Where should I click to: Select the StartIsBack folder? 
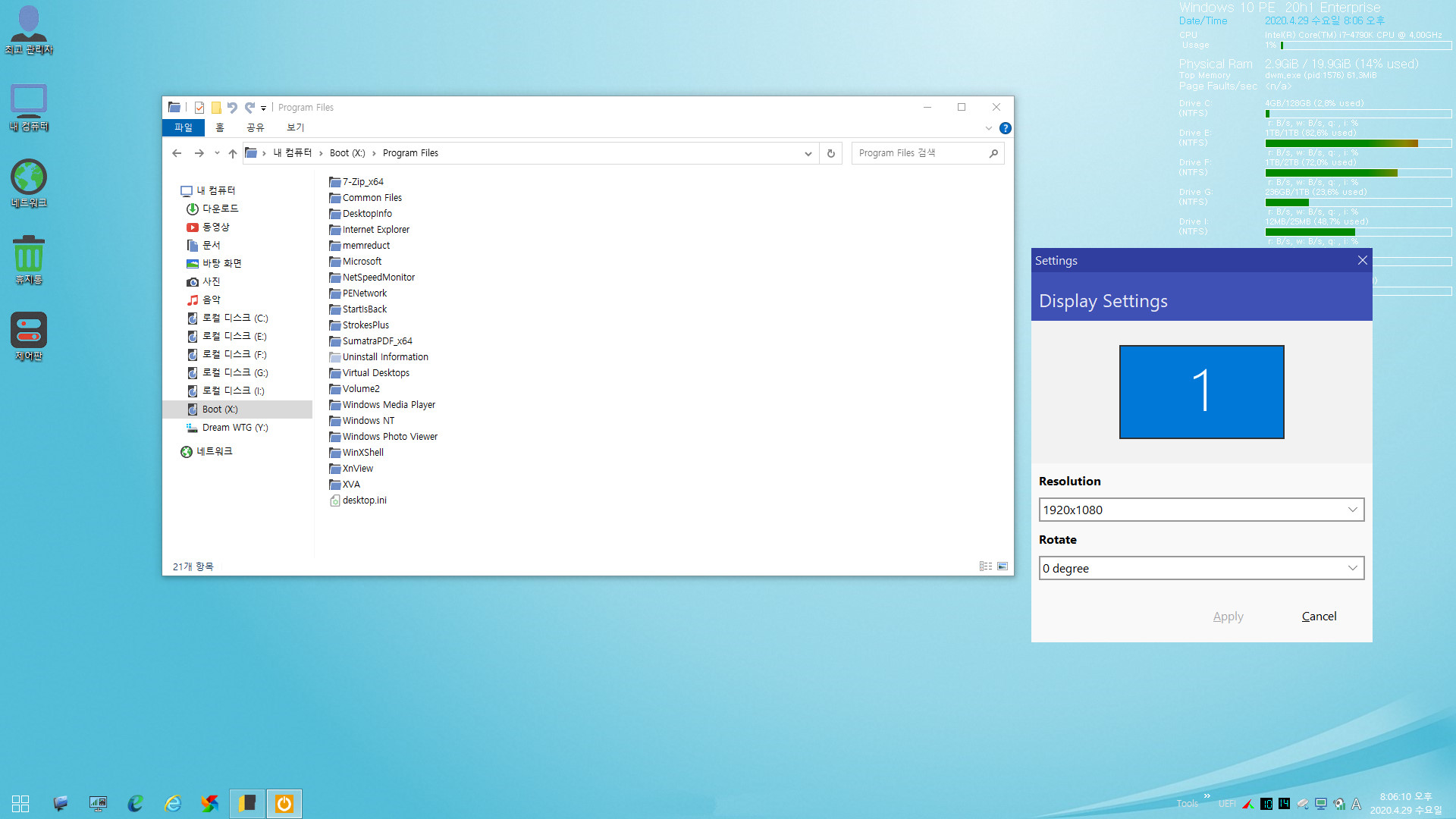[x=358, y=309]
